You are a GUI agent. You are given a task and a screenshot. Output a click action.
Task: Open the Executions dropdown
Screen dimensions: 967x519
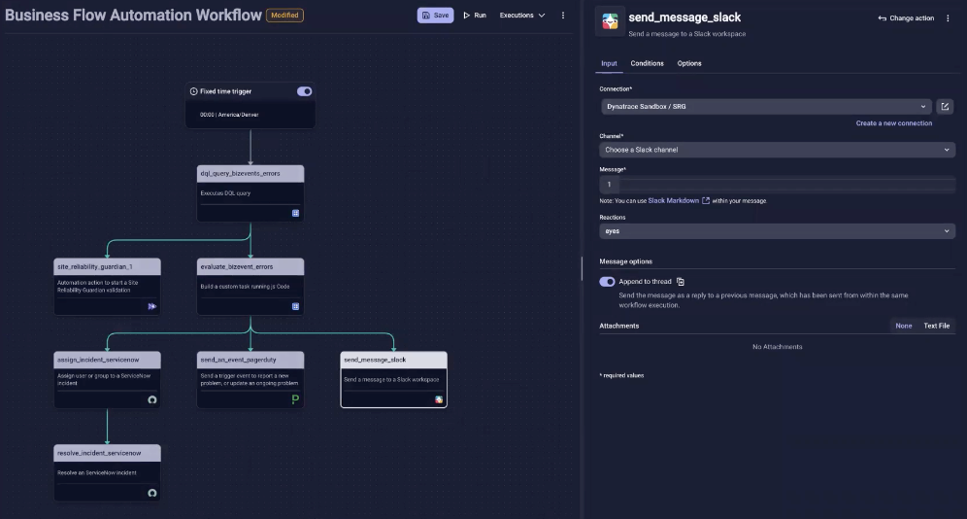522,15
